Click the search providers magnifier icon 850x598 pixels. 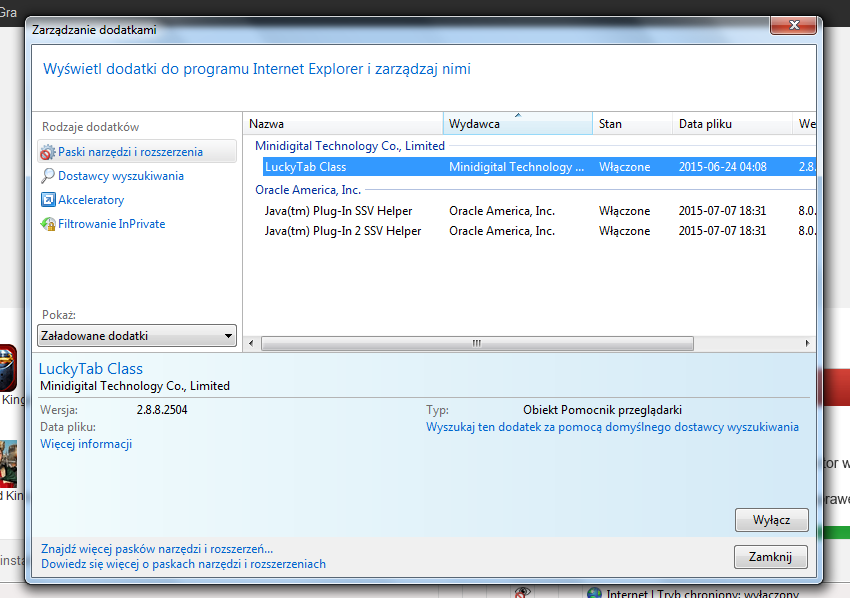pos(48,176)
